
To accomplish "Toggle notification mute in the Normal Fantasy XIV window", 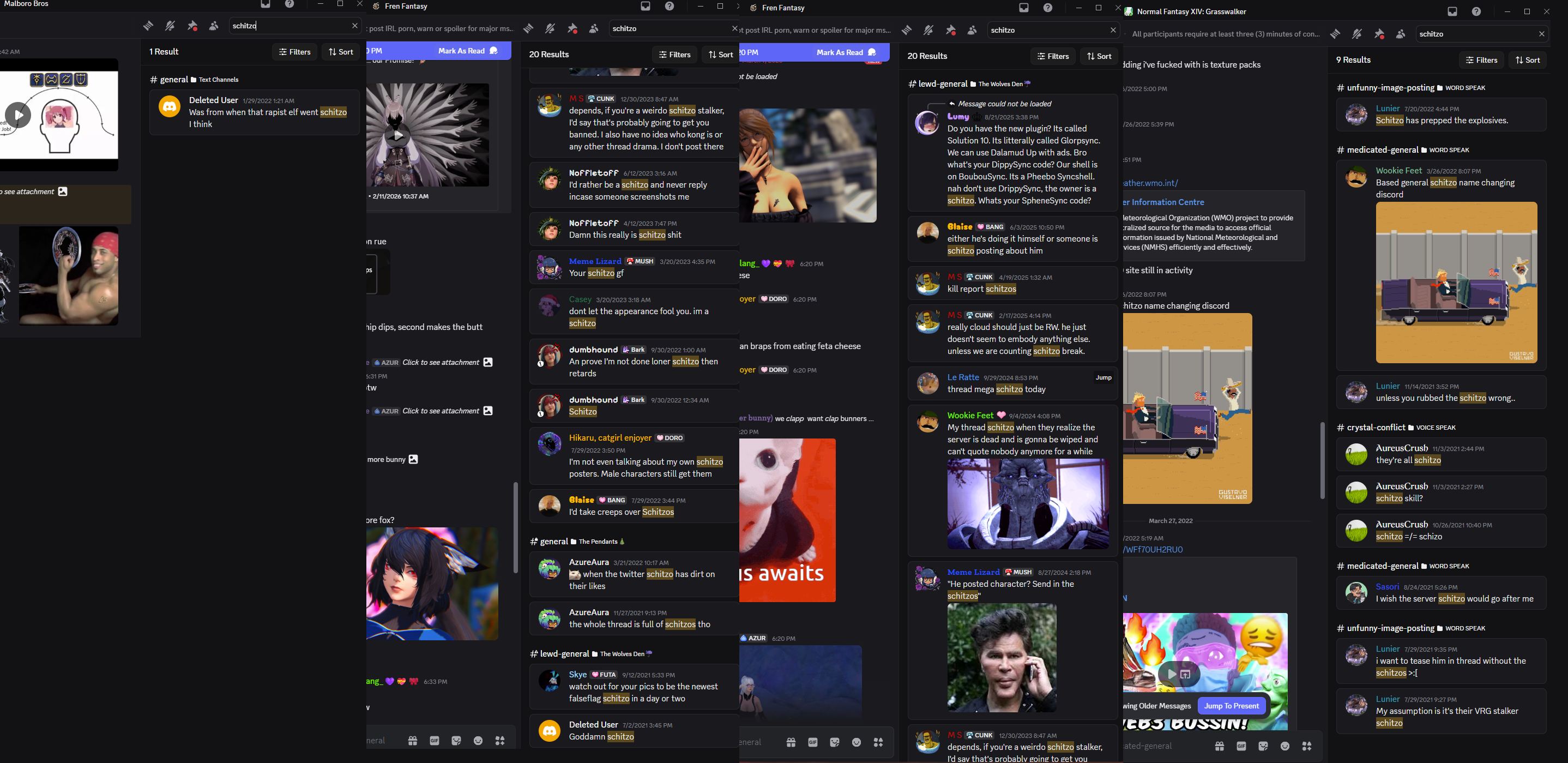I will [1357, 34].
